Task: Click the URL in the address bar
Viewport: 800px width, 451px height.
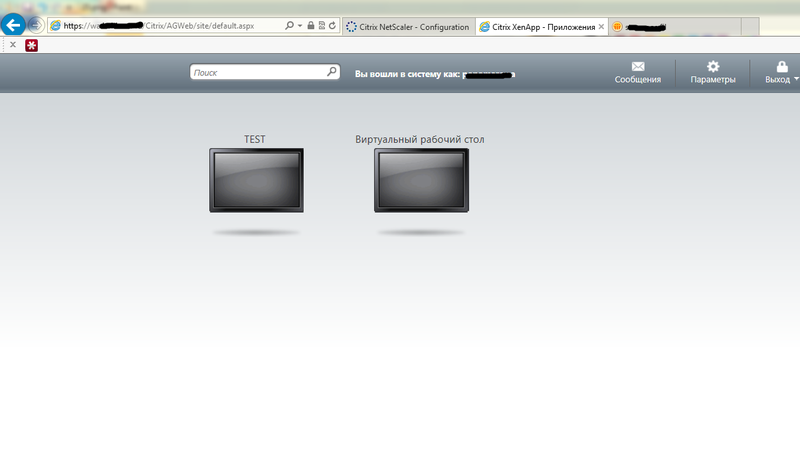Action: 159,26
